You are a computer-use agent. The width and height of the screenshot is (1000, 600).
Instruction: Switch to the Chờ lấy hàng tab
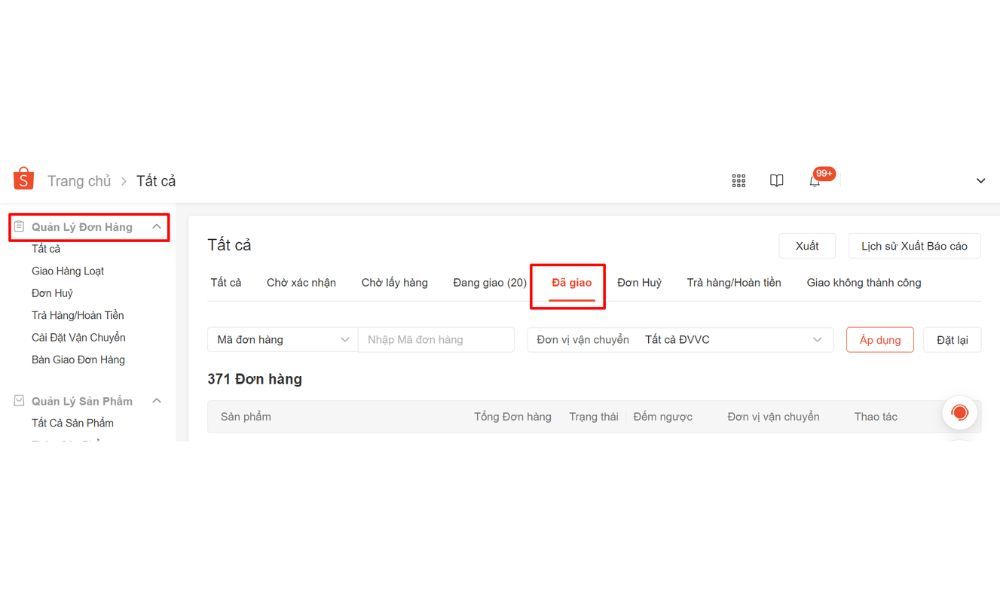coord(395,282)
